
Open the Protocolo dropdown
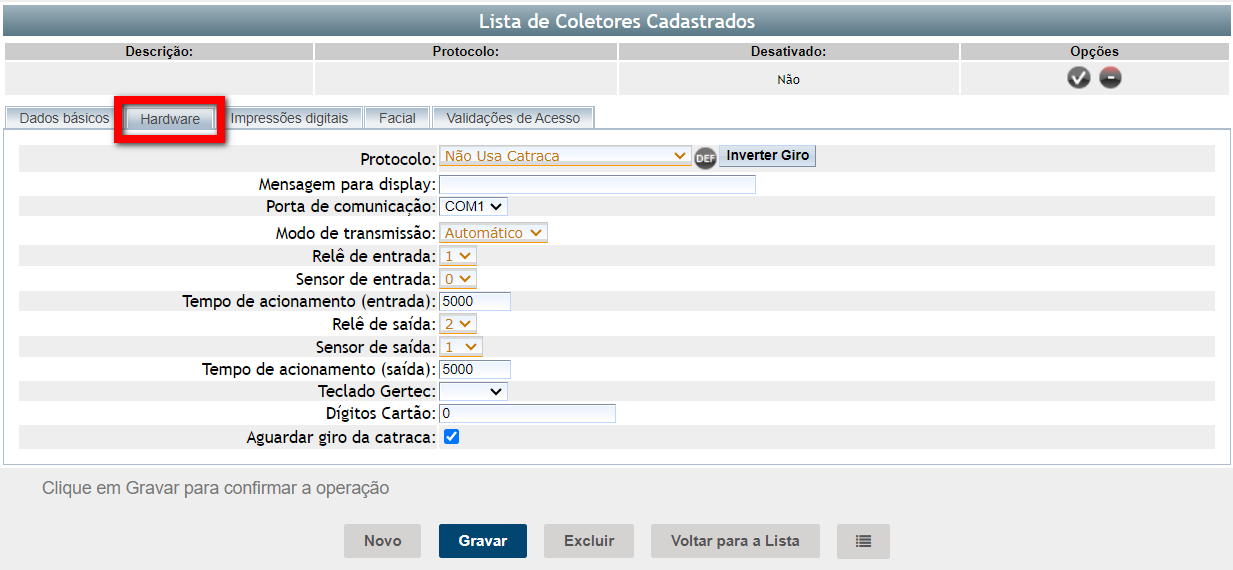click(x=565, y=156)
